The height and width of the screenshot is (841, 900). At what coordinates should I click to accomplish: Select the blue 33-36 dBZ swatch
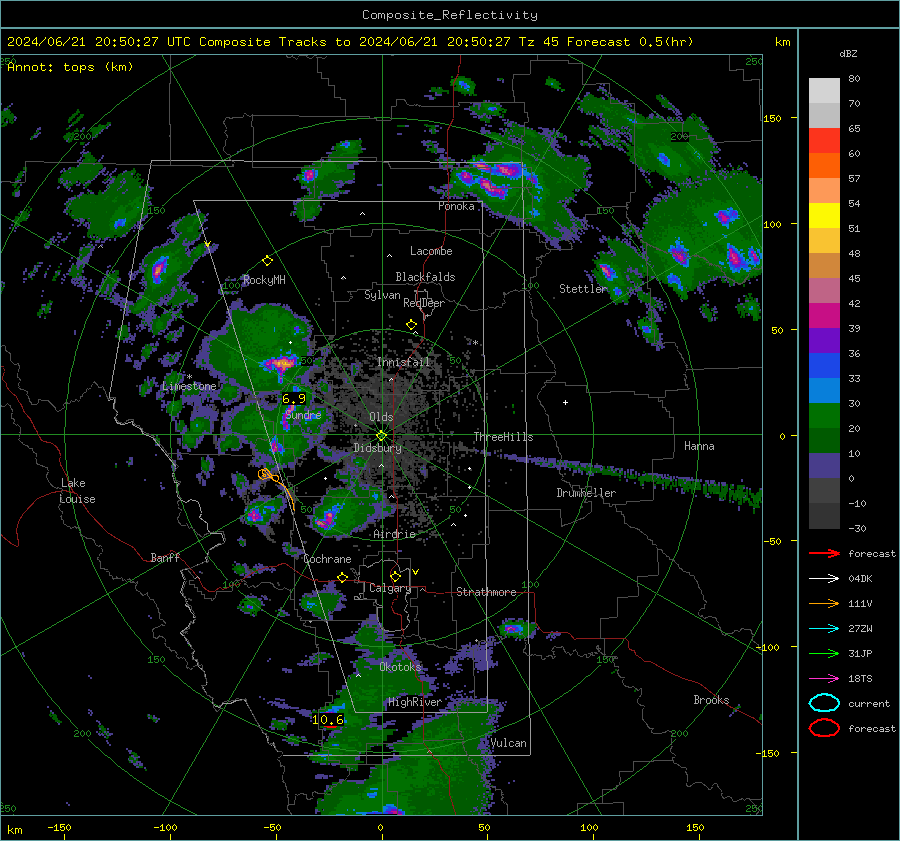(x=824, y=366)
